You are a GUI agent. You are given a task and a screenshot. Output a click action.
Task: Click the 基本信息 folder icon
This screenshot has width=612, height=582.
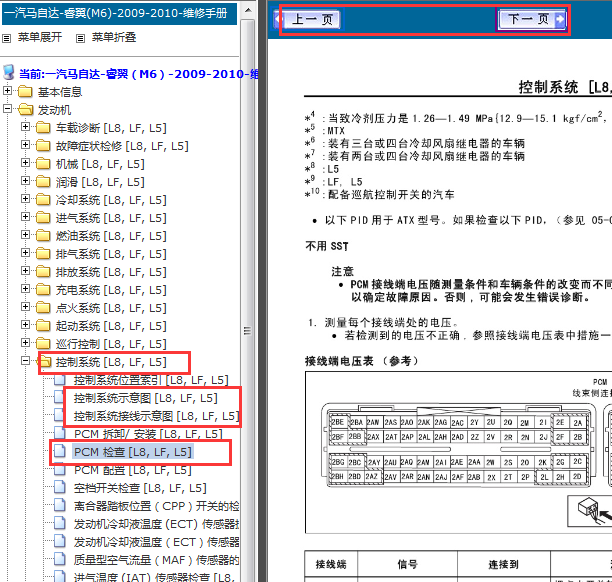pyautogui.click(x=25, y=92)
